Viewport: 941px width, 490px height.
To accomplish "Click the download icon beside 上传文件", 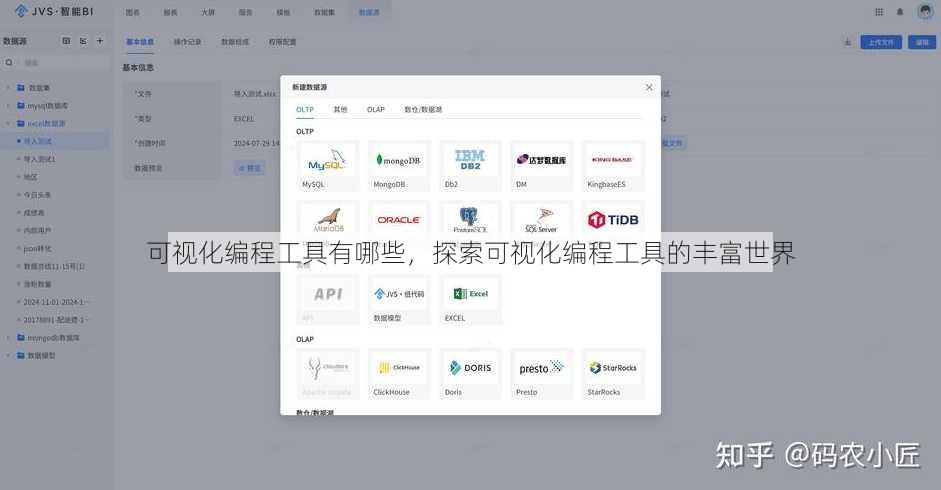I will click(847, 42).
